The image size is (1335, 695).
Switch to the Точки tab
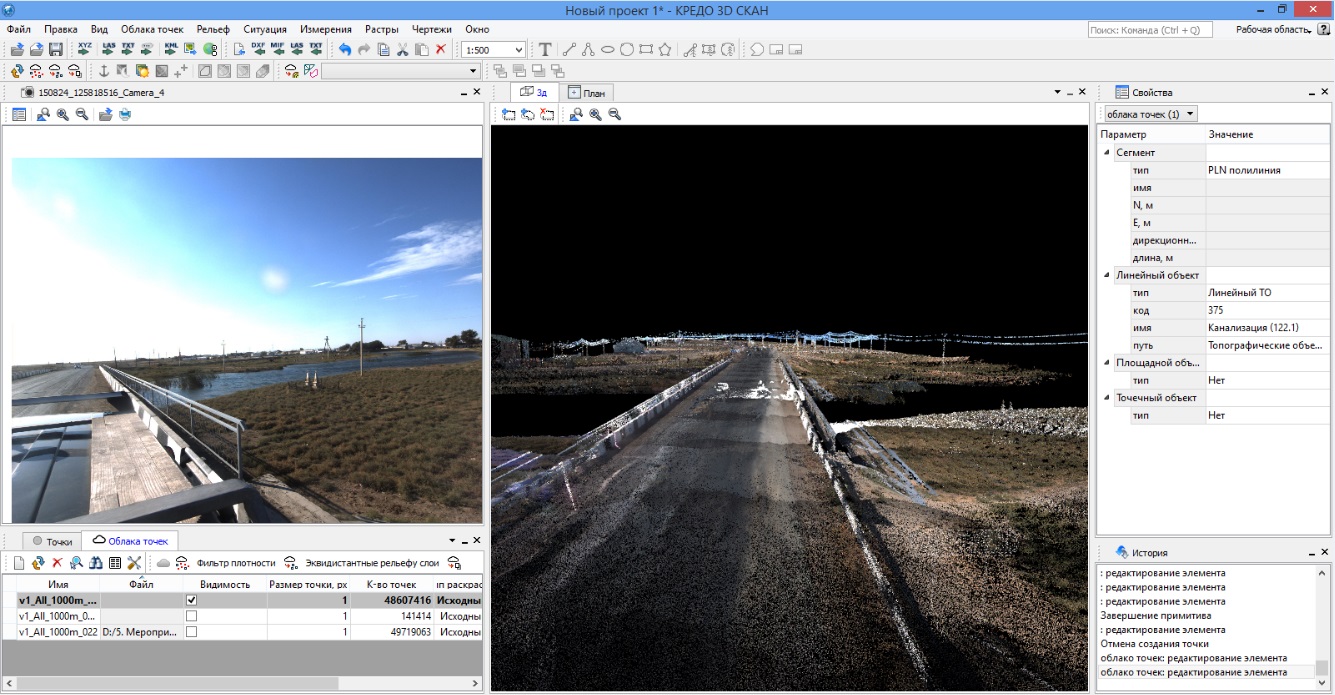click(x=52, y=541)
